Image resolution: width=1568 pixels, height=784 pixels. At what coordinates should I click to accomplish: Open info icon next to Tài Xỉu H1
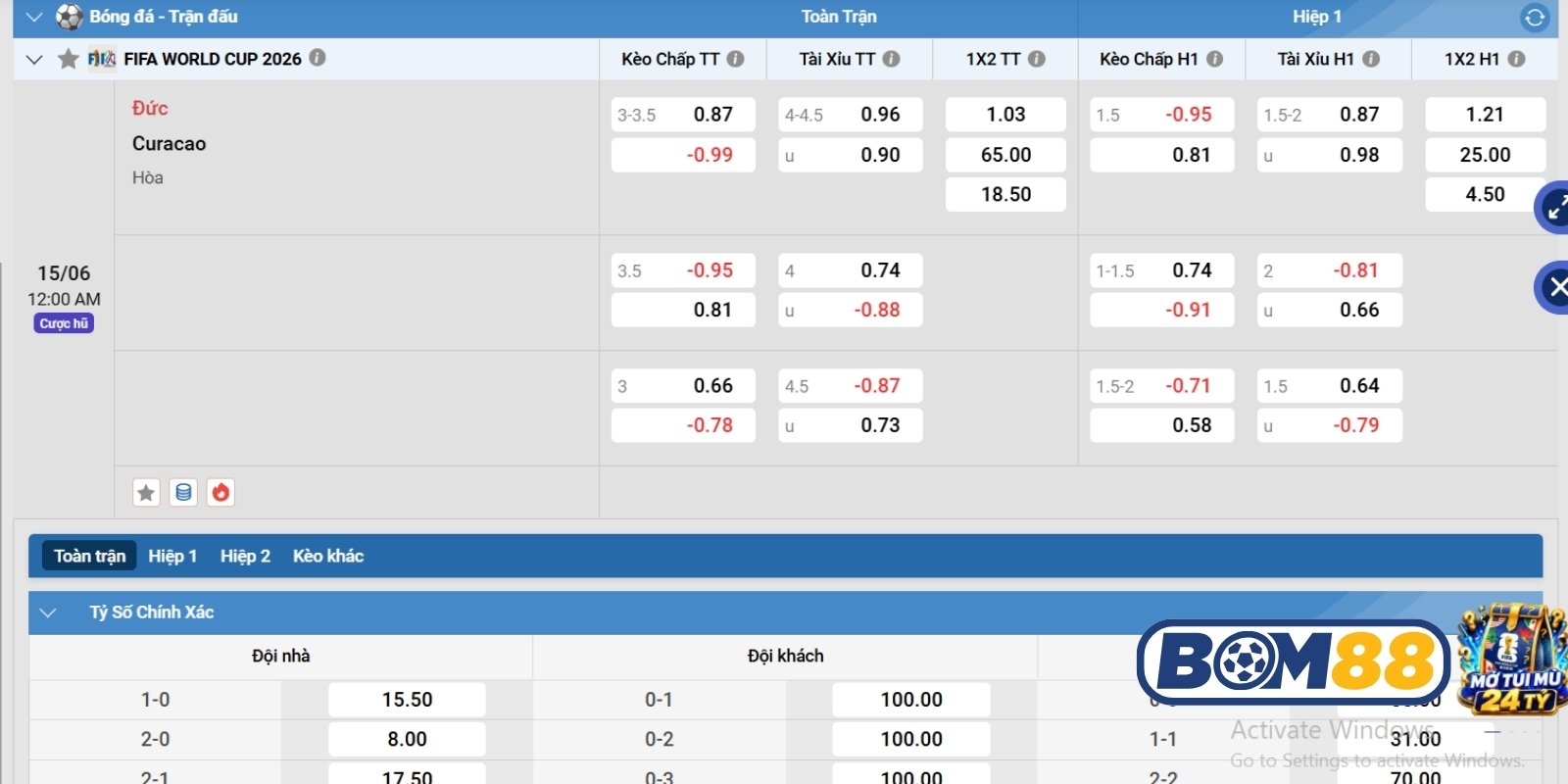pos(1371,59)
